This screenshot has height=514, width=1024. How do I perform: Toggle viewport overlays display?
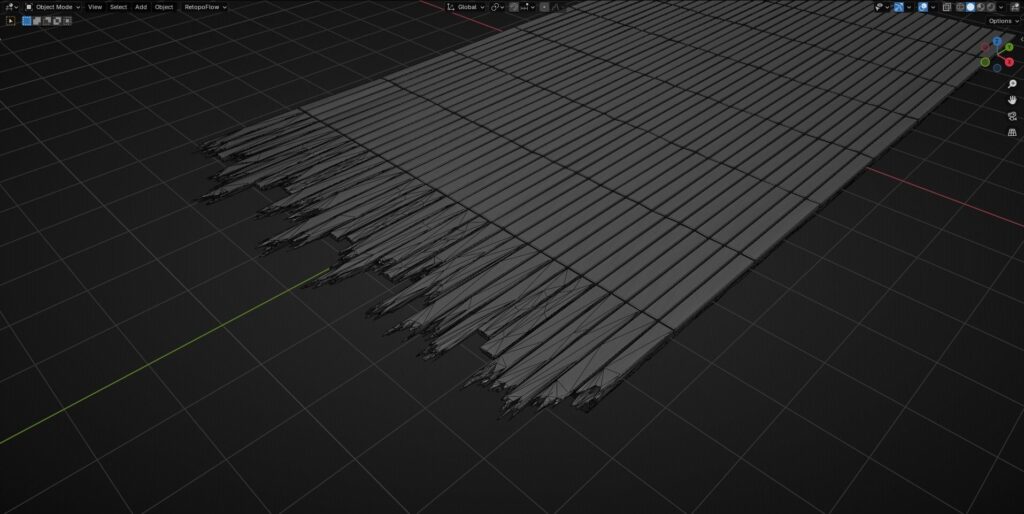(923, 7)
